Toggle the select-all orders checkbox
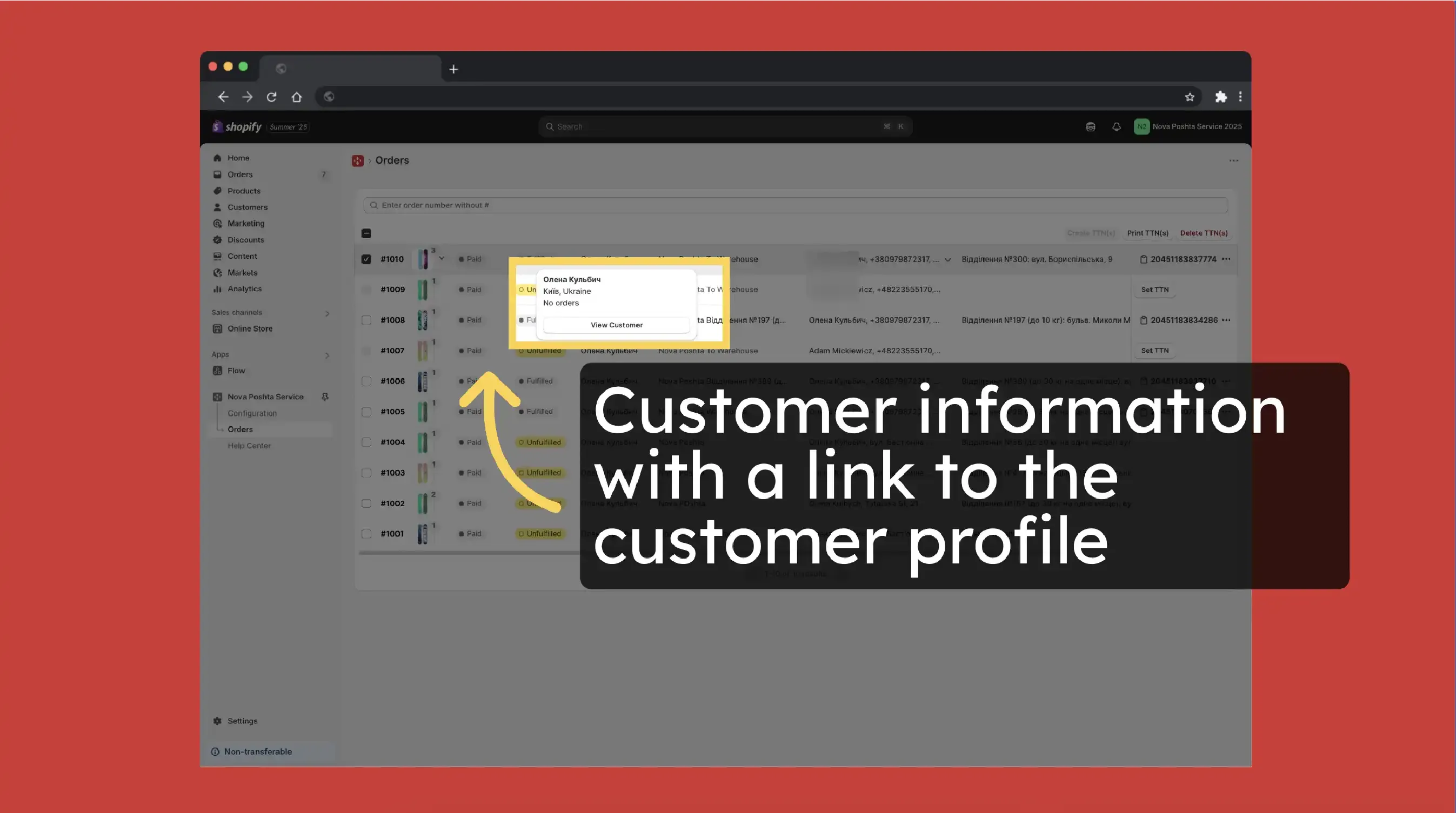The image size is (1456, 813). 366,233
